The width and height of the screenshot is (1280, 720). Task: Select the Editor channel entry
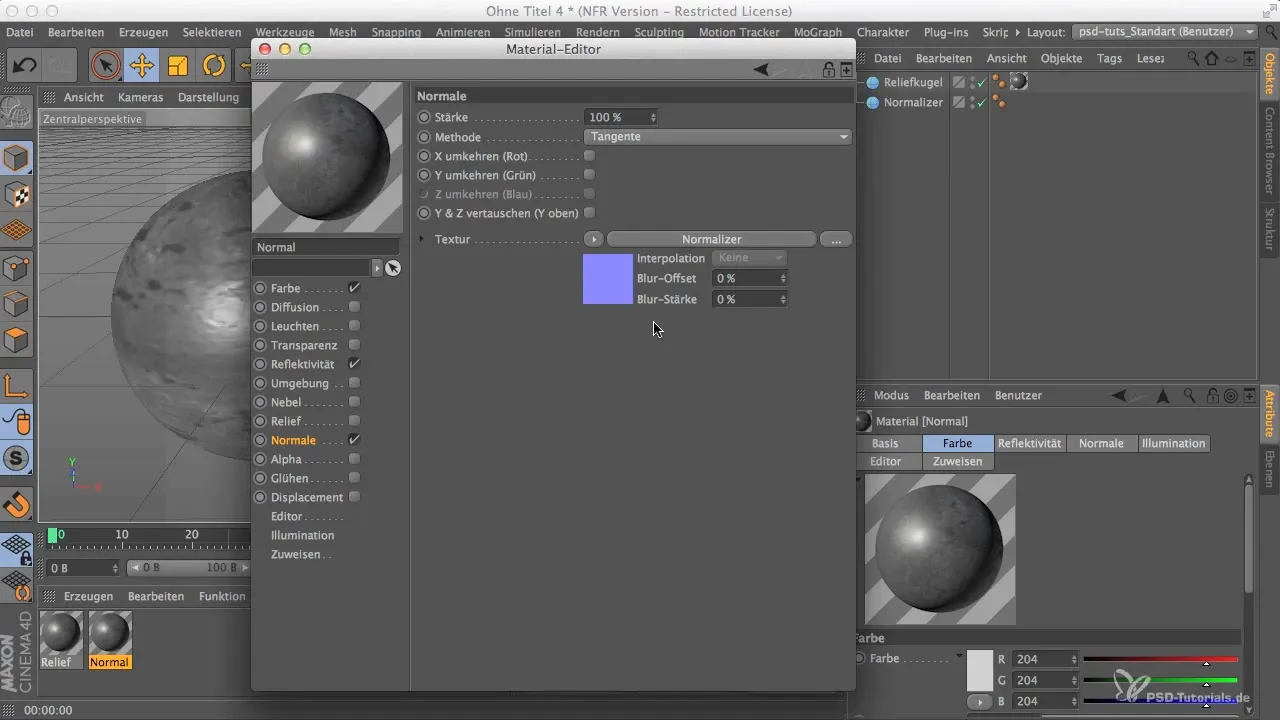(x=286, y=516)
